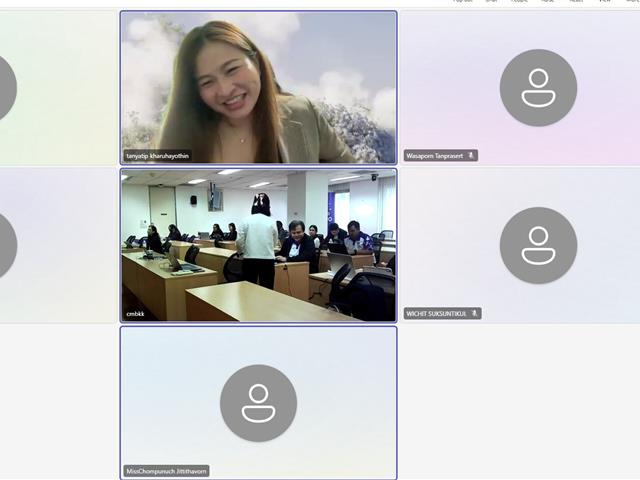Click WICHIT SUKSUNTIKUL's avatar placeholder icon

click(x=538, y=245)
